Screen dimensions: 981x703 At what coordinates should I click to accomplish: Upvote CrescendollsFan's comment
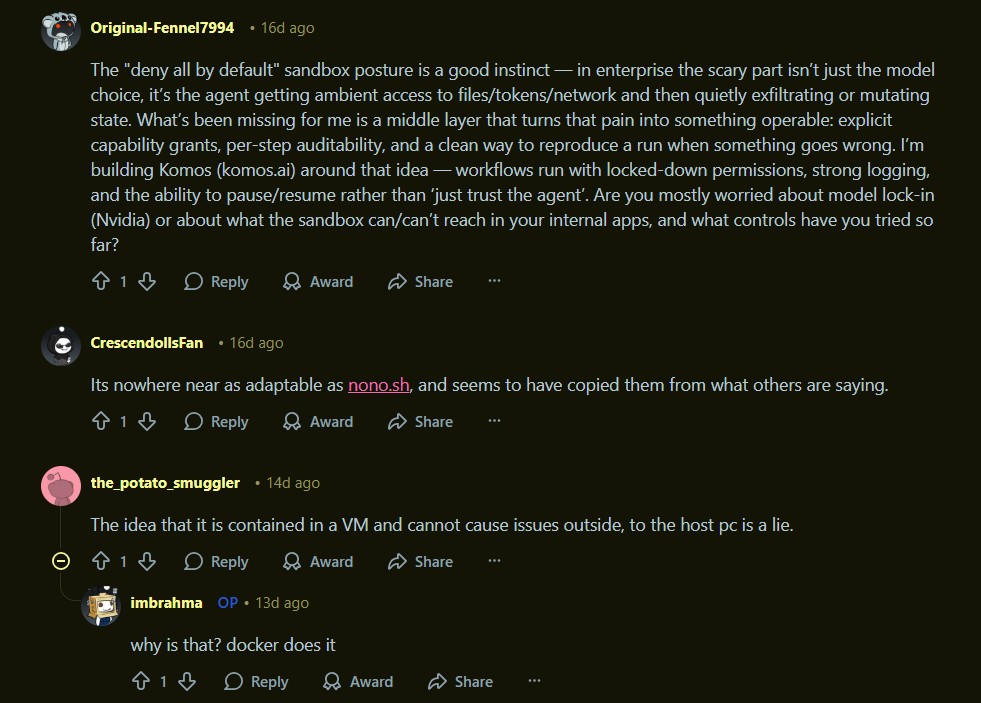100,422
